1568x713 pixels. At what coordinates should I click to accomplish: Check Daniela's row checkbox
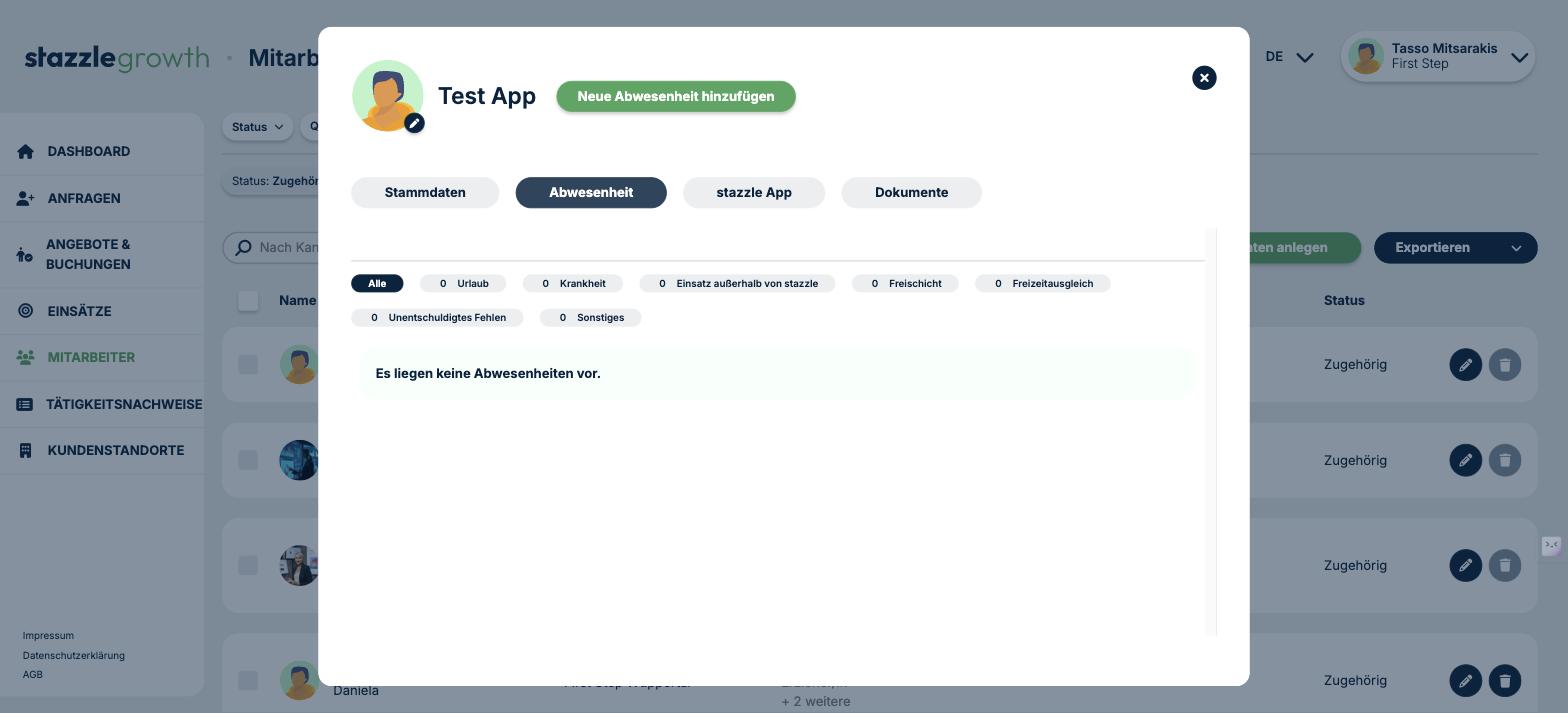point(248,680)
